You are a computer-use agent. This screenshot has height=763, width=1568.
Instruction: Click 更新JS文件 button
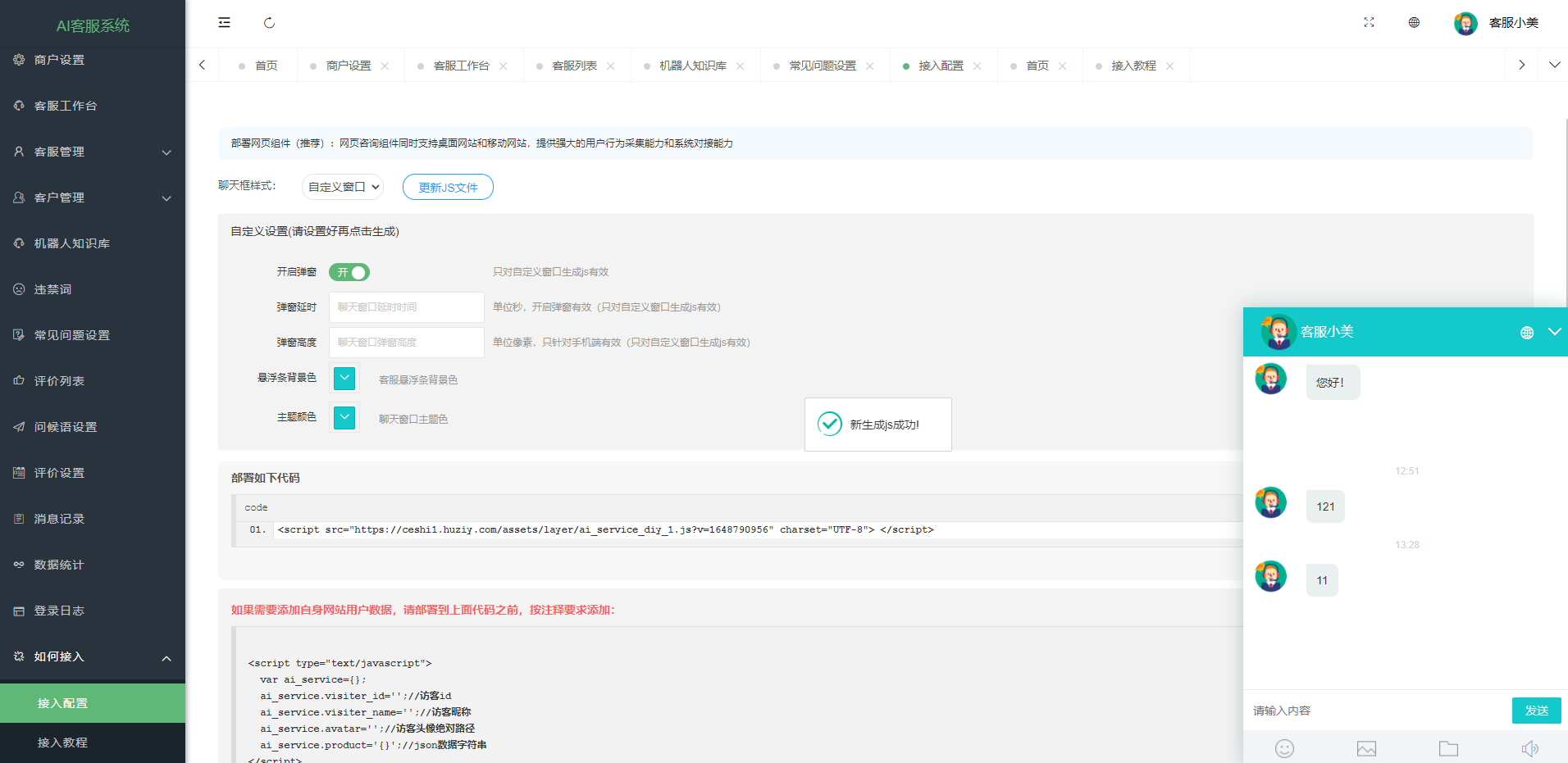click(448, 187)
